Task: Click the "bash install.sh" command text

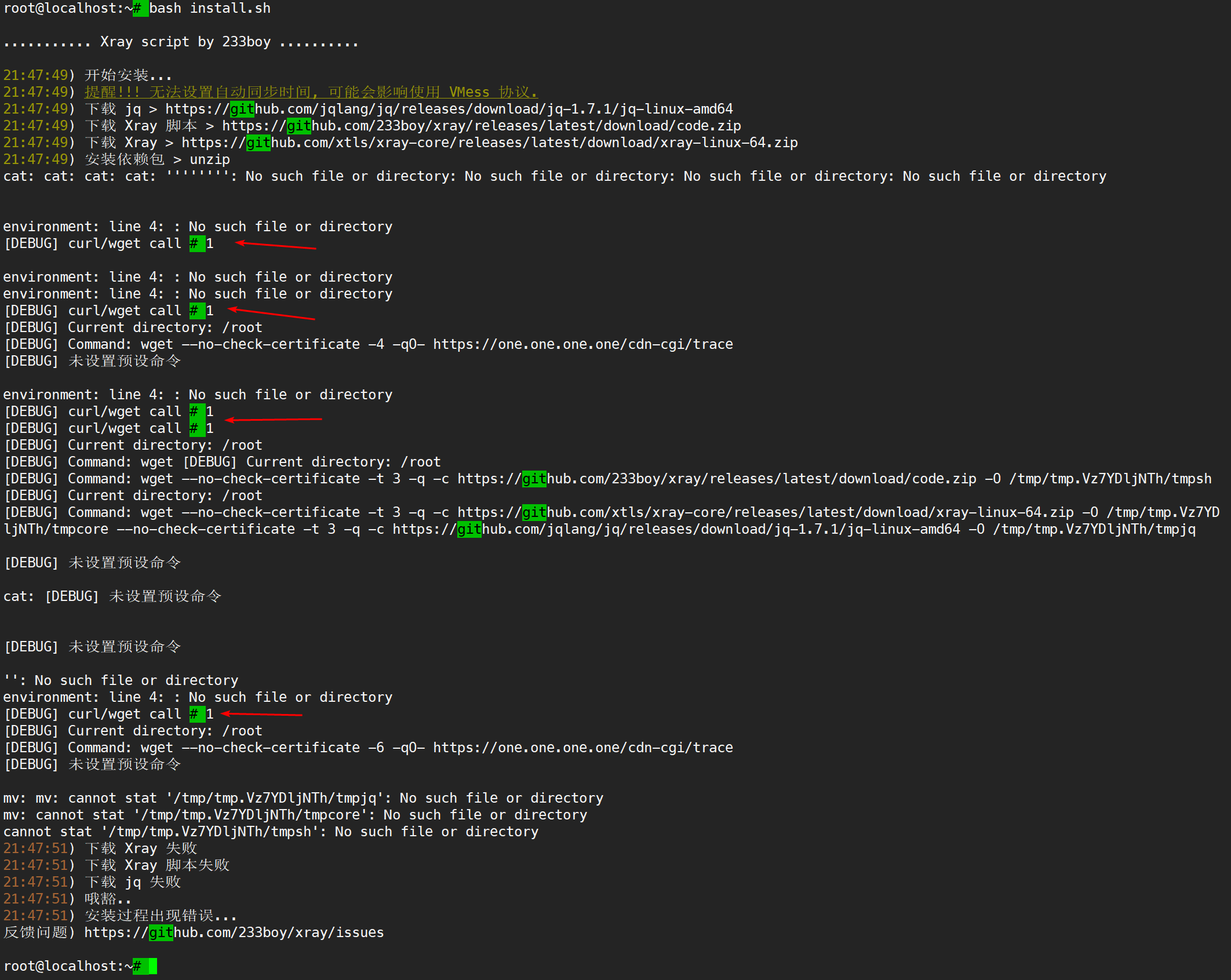Action: pos(209,8)
